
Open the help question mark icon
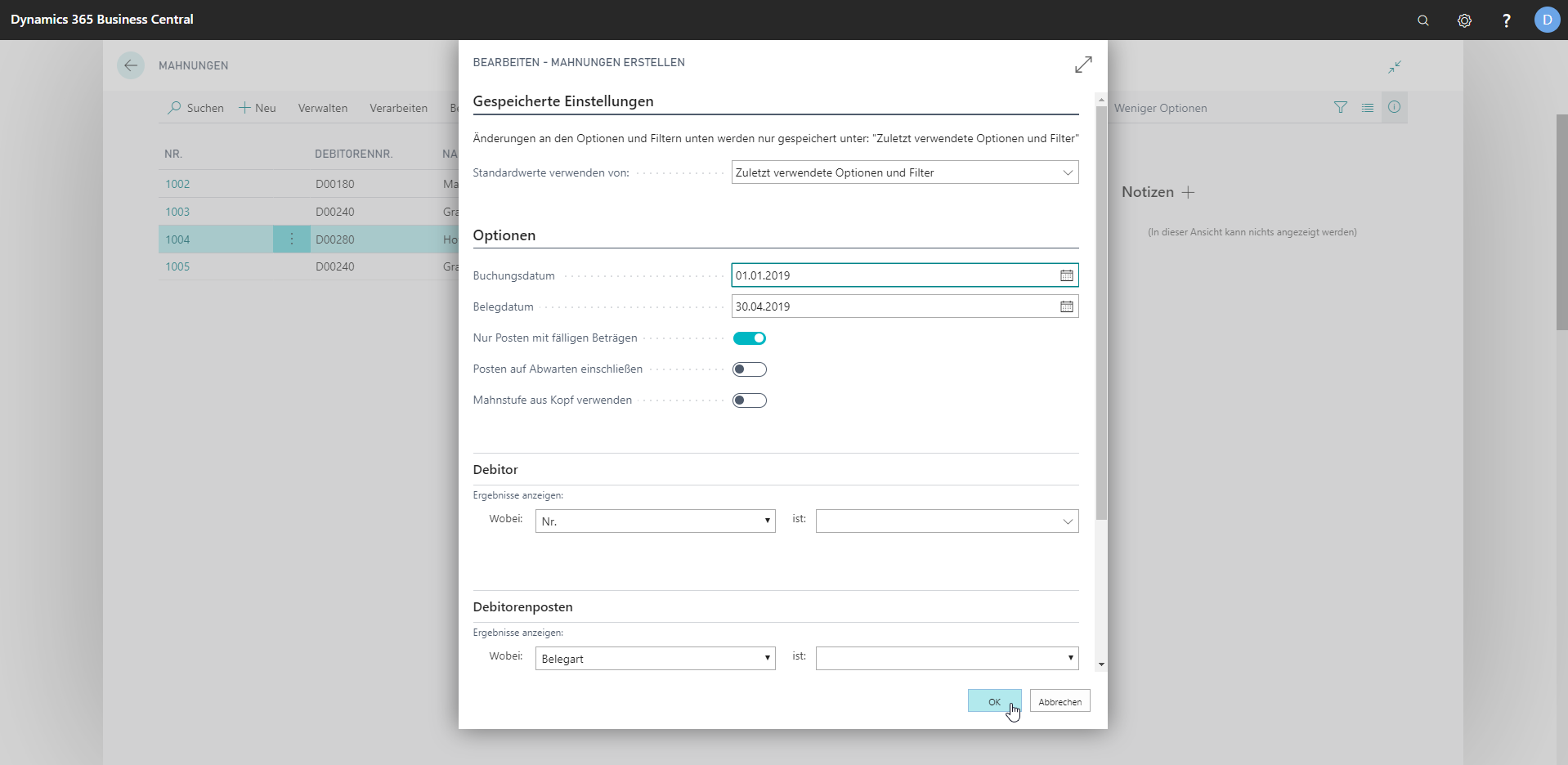tap(1506, 20)
